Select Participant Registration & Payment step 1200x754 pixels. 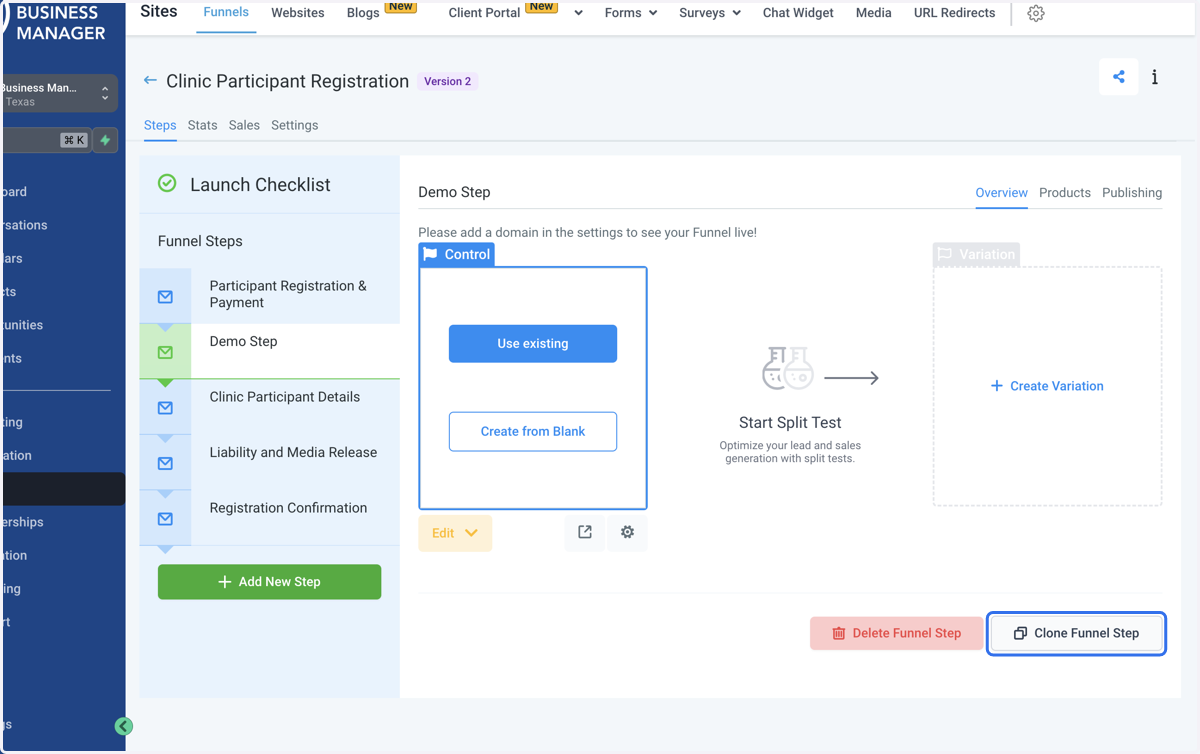click(x=270, y=295)
